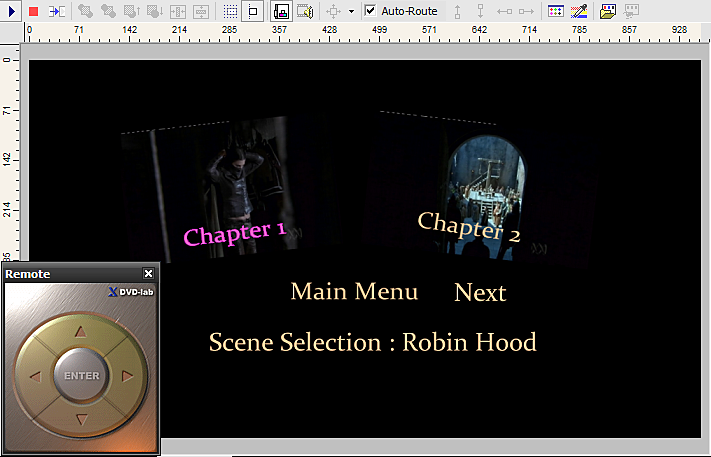This screenshot has width=711, height=457.
Task: Open the dropdown arrow beside move arrows
Action: pos(351,11)
